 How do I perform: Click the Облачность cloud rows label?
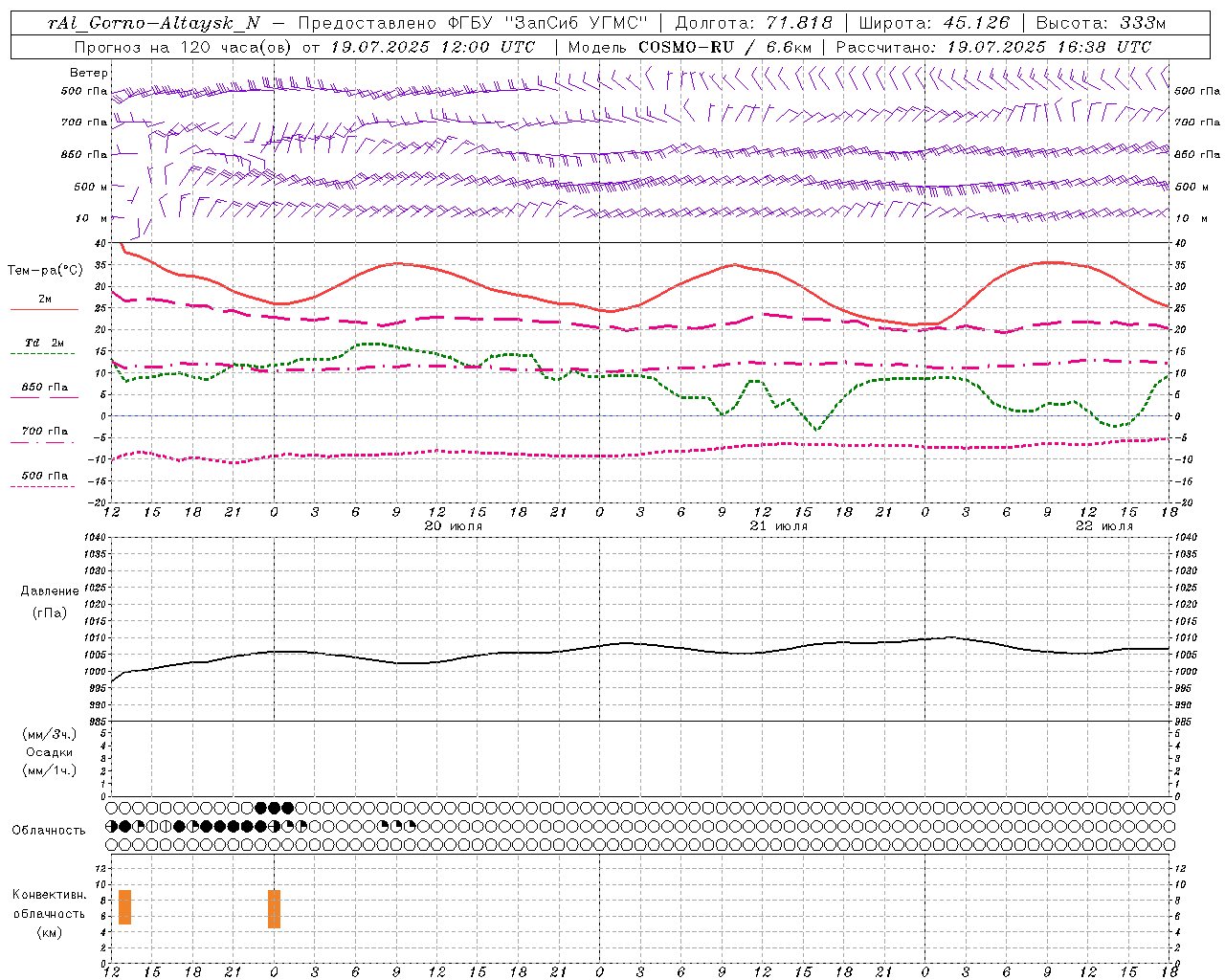pos(49,830)
